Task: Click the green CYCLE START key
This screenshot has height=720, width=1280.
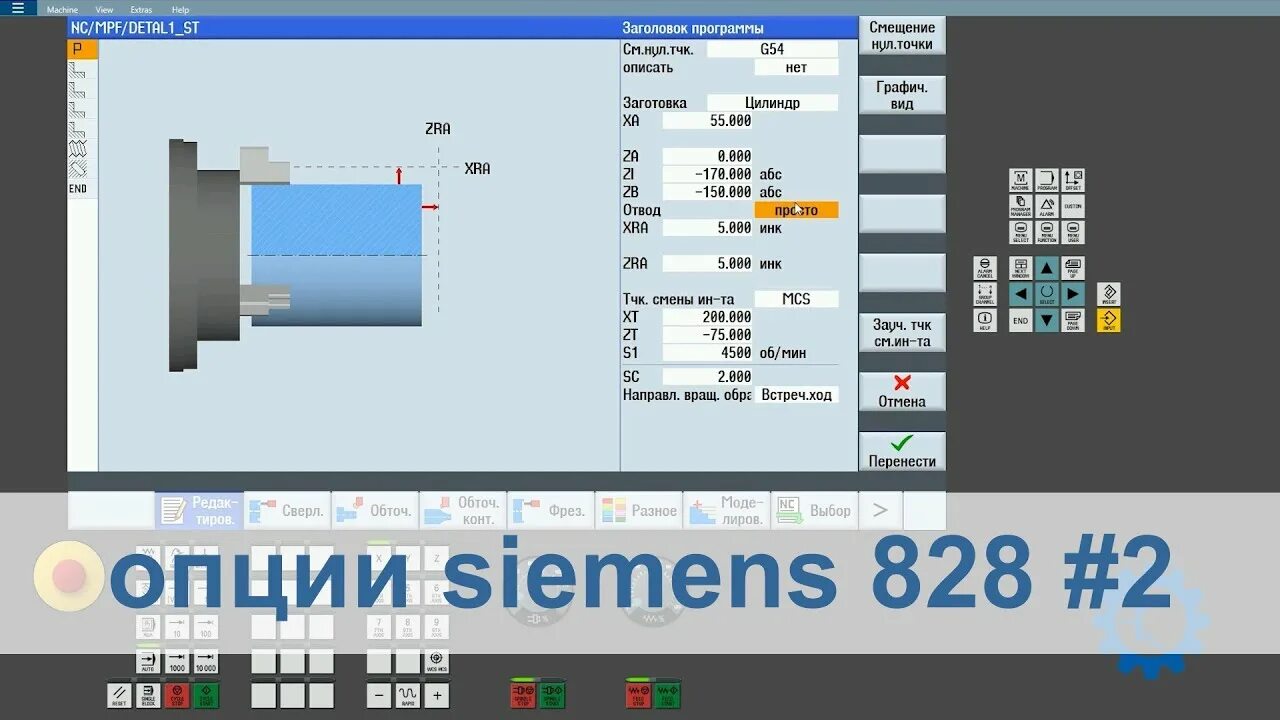Action: pos(206,695)
